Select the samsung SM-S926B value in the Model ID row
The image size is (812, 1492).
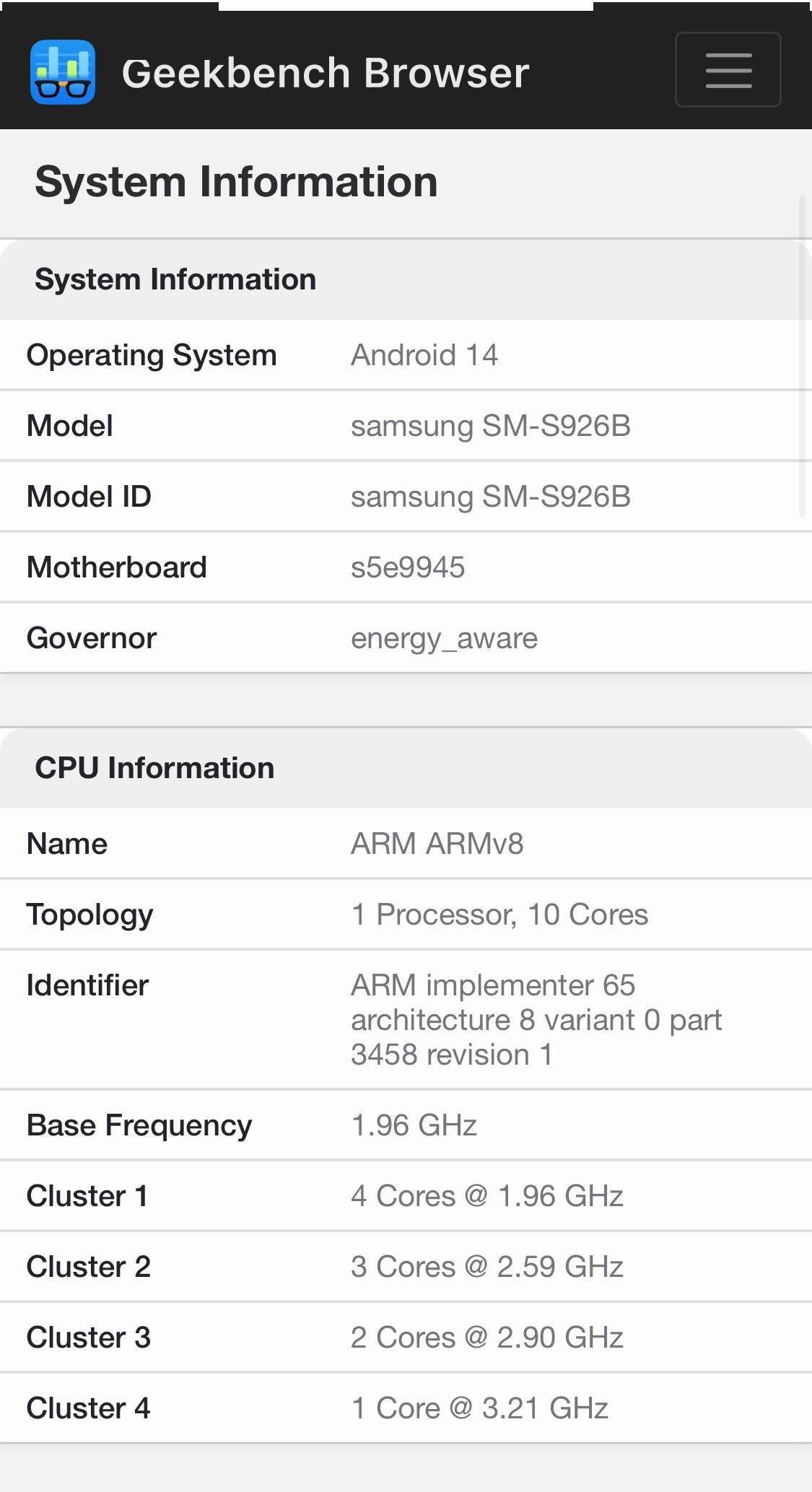(491, 497)
